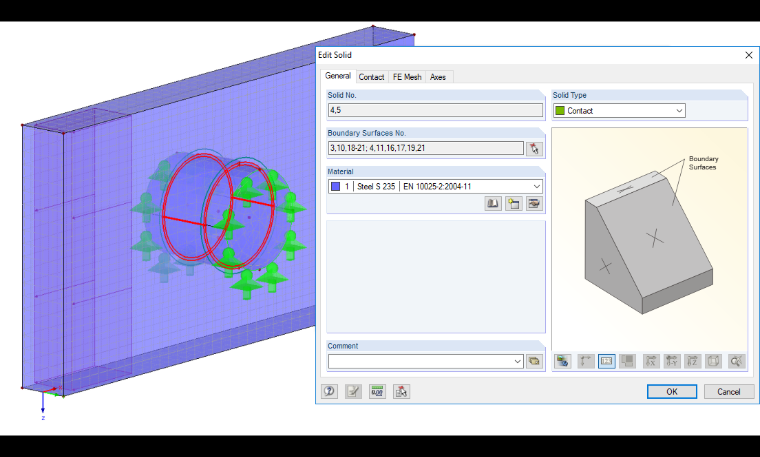The height and width of the screenshot is (457, 760).
Task: Click the zoom magnifier icon under the preview
Action: 736,361
